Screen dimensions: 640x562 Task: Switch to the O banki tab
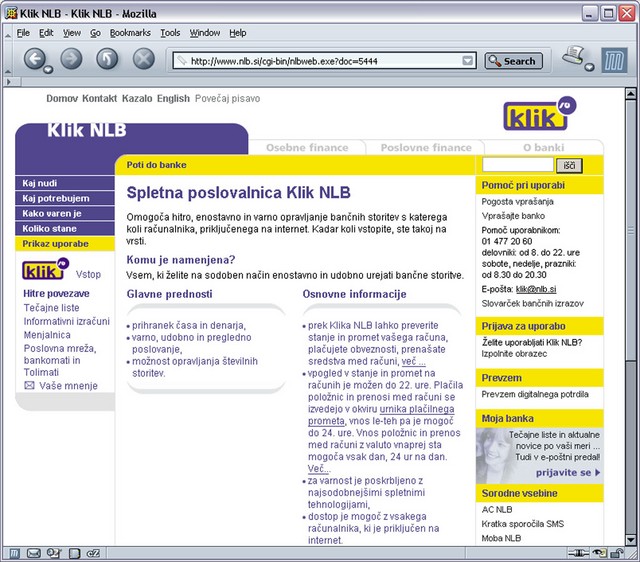544,147
